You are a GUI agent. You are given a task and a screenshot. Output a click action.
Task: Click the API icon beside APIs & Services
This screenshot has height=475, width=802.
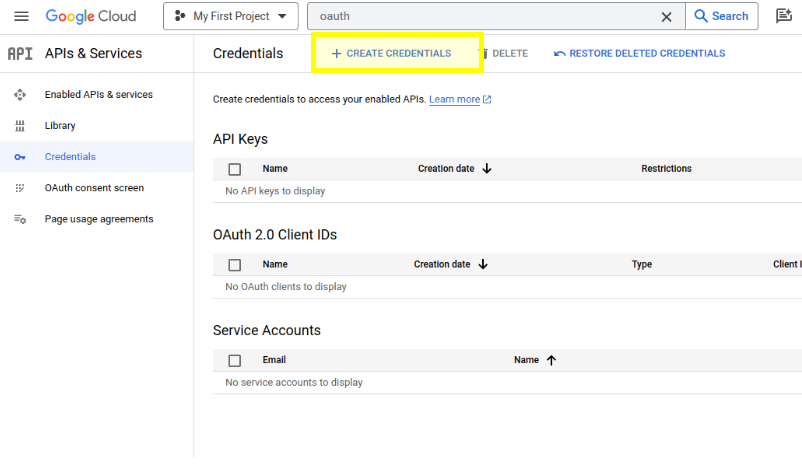tap(20, 54)
